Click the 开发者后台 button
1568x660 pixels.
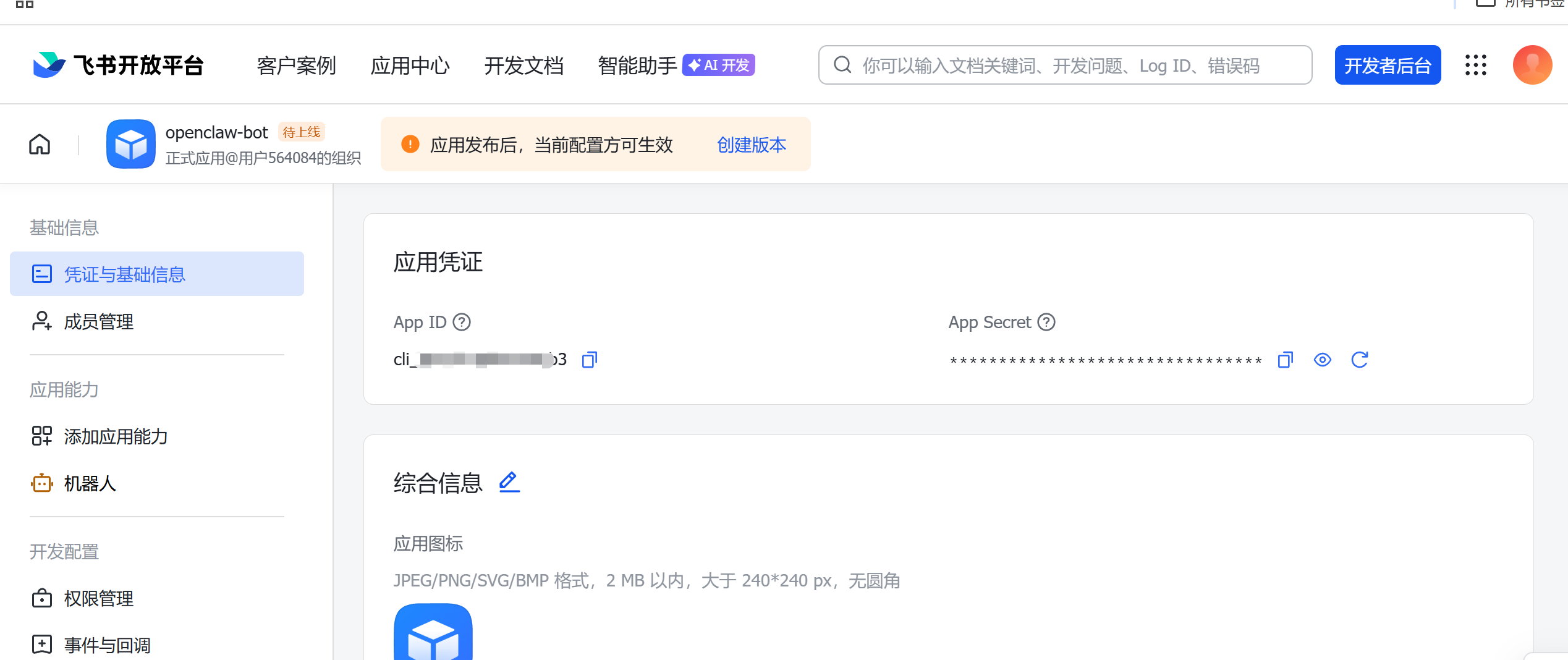point(1388,65)
